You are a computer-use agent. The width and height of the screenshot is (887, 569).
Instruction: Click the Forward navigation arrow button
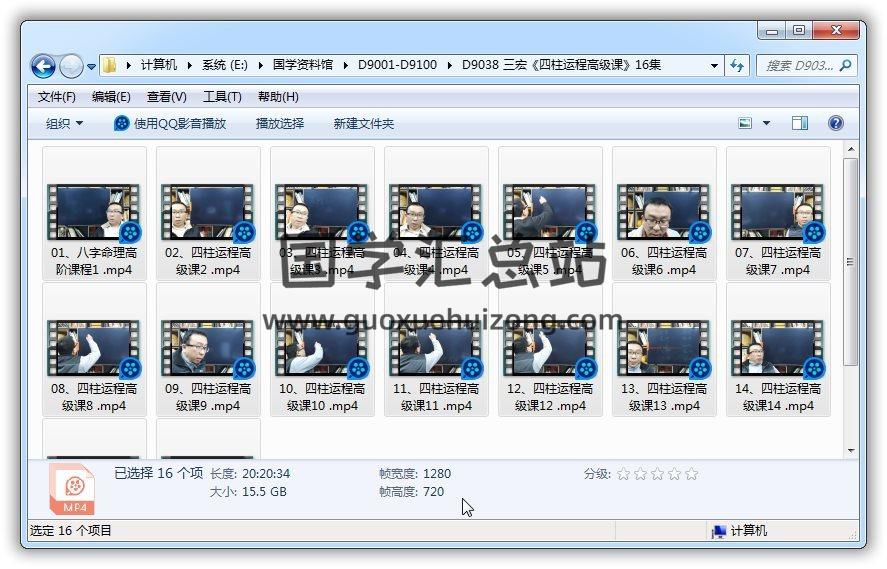71,66
